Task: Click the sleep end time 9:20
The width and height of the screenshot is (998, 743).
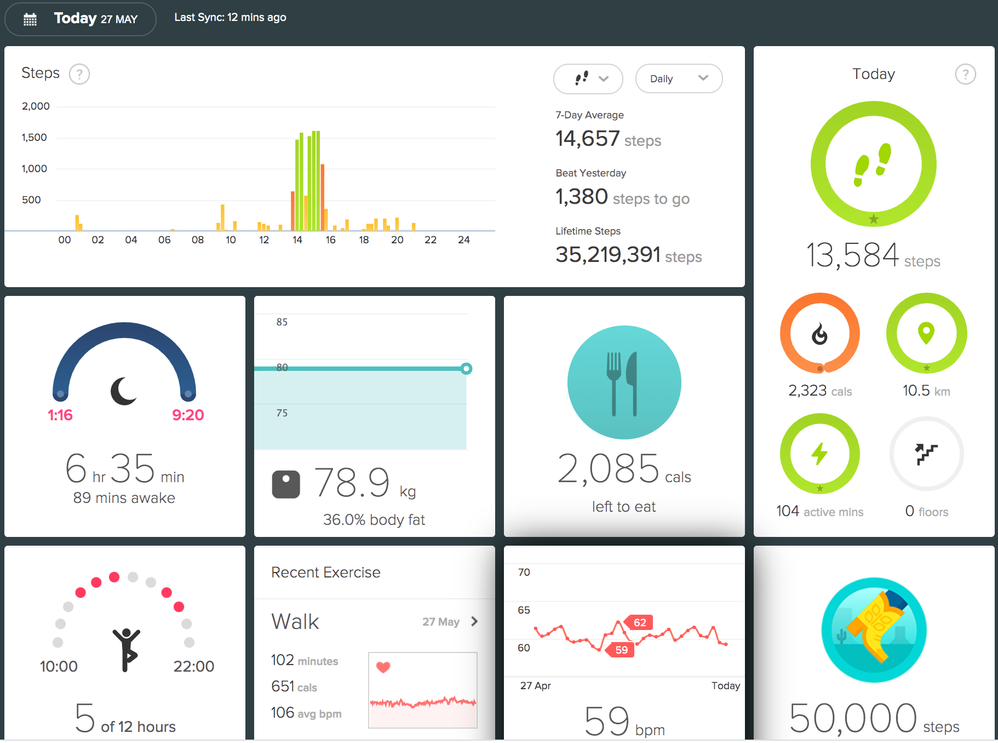Action: 188,415
